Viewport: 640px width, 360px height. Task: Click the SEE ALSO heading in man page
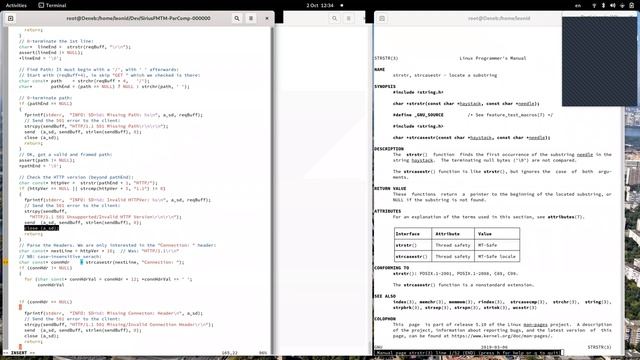385,296
